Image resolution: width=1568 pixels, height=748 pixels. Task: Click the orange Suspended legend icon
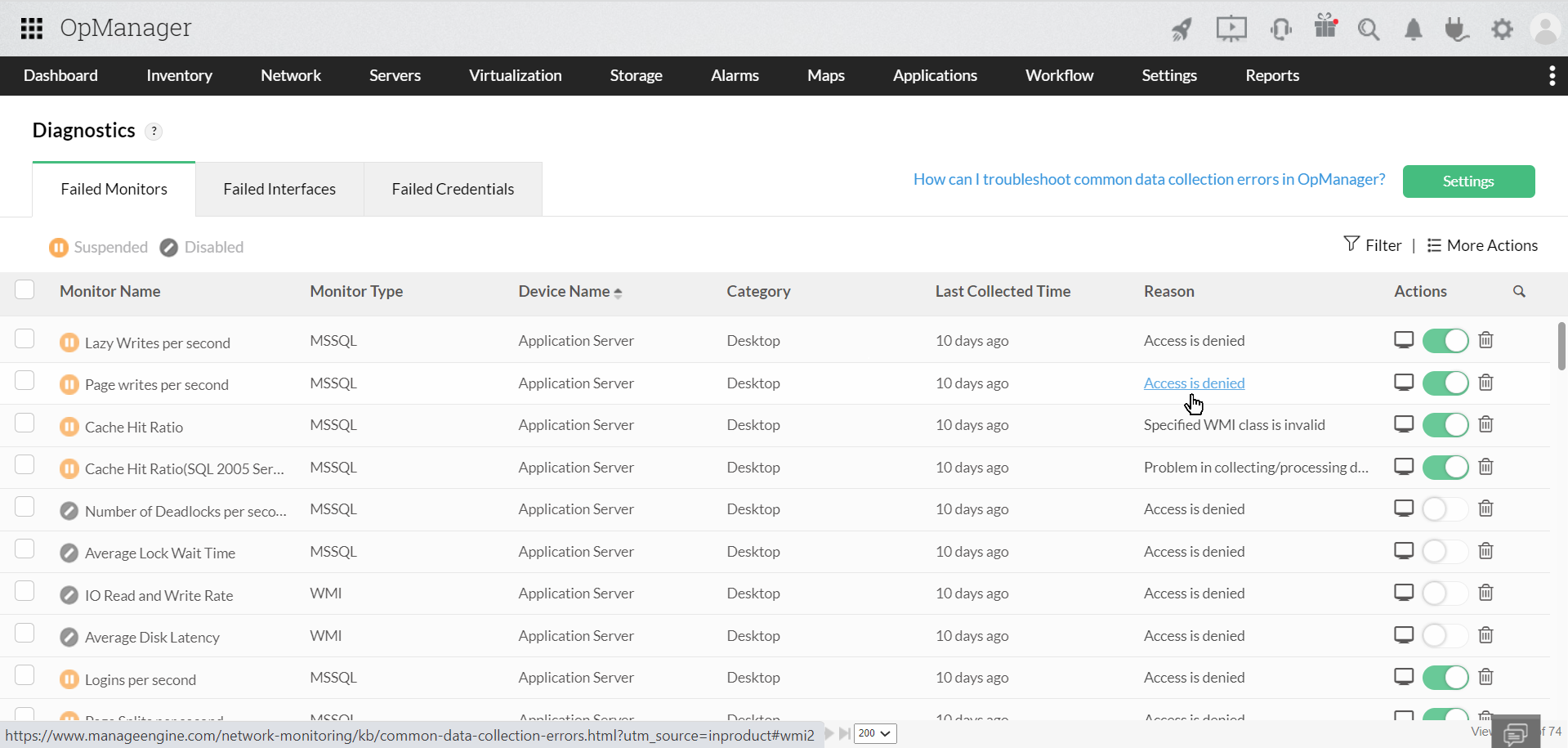tap(59, 247)
